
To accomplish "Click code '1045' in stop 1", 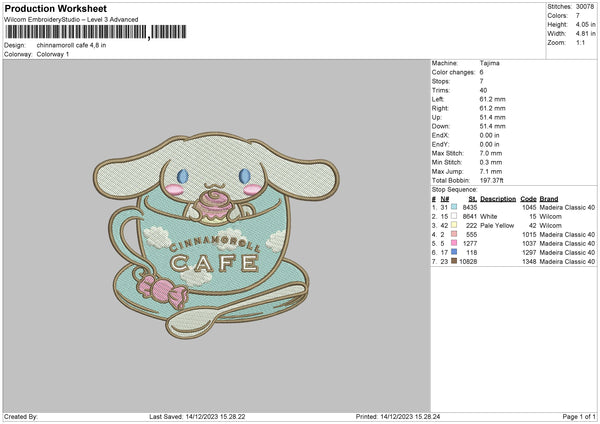I will click(x=529, y=207).
